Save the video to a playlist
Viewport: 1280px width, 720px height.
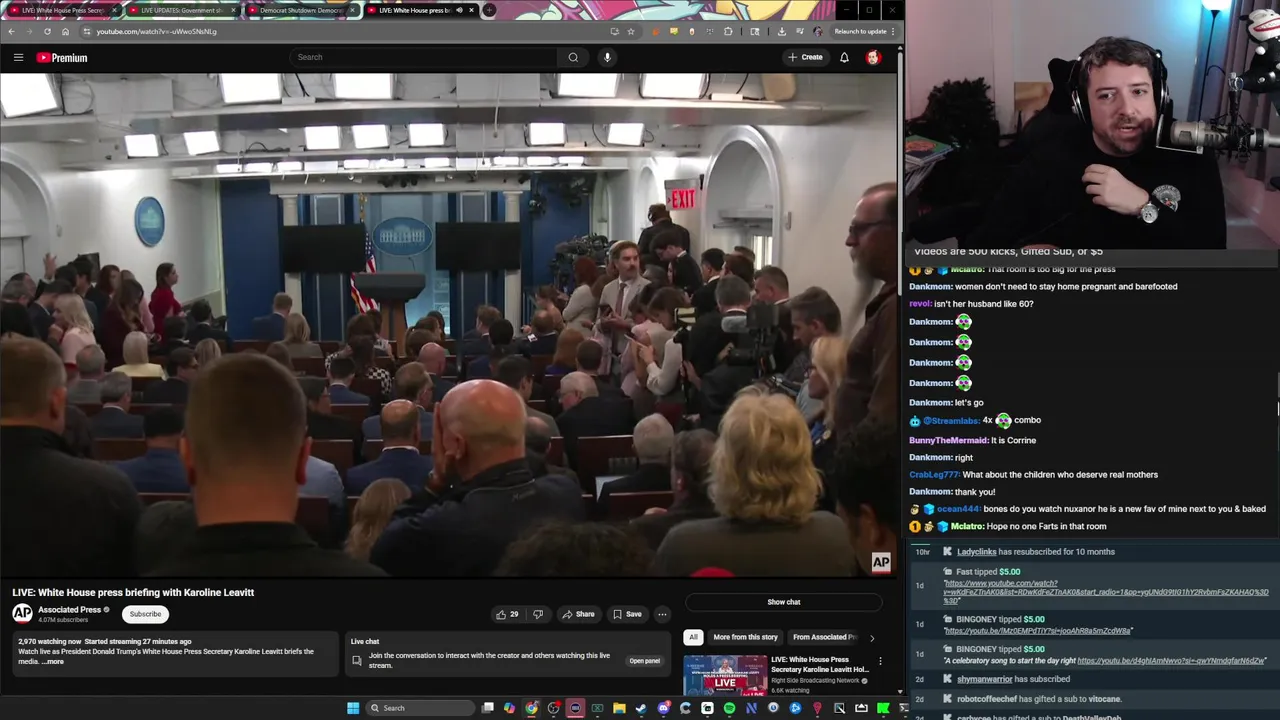click(x=627, y=614)
